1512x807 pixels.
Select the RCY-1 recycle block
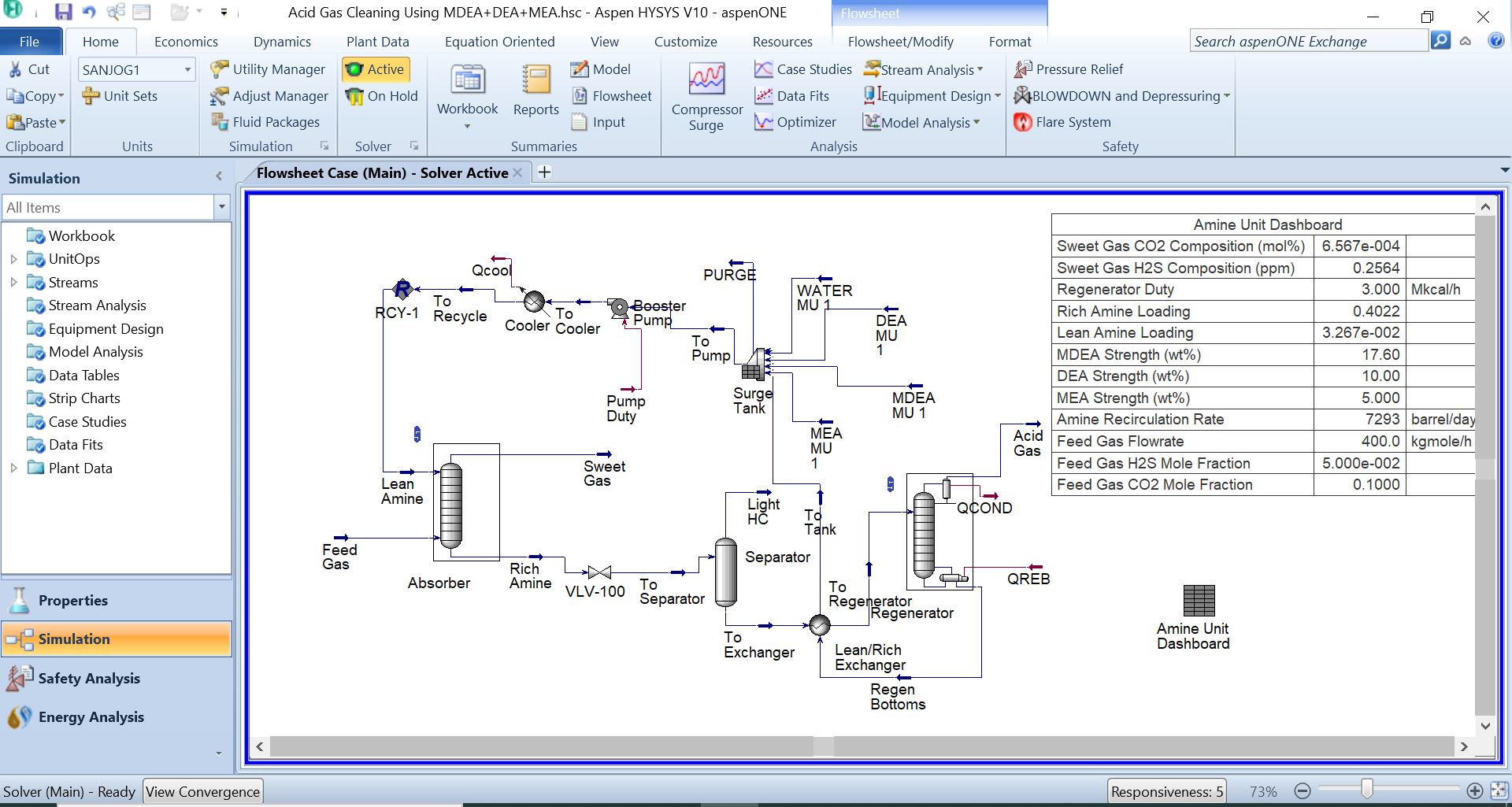pyautogui.click(x=402, y=290)
